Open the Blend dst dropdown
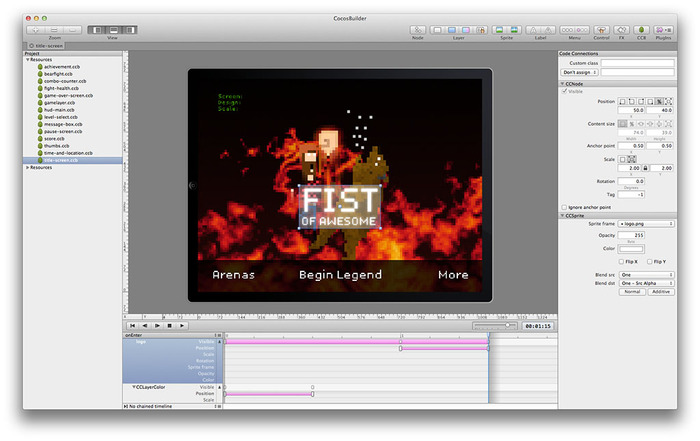 (x=646, y=283)
